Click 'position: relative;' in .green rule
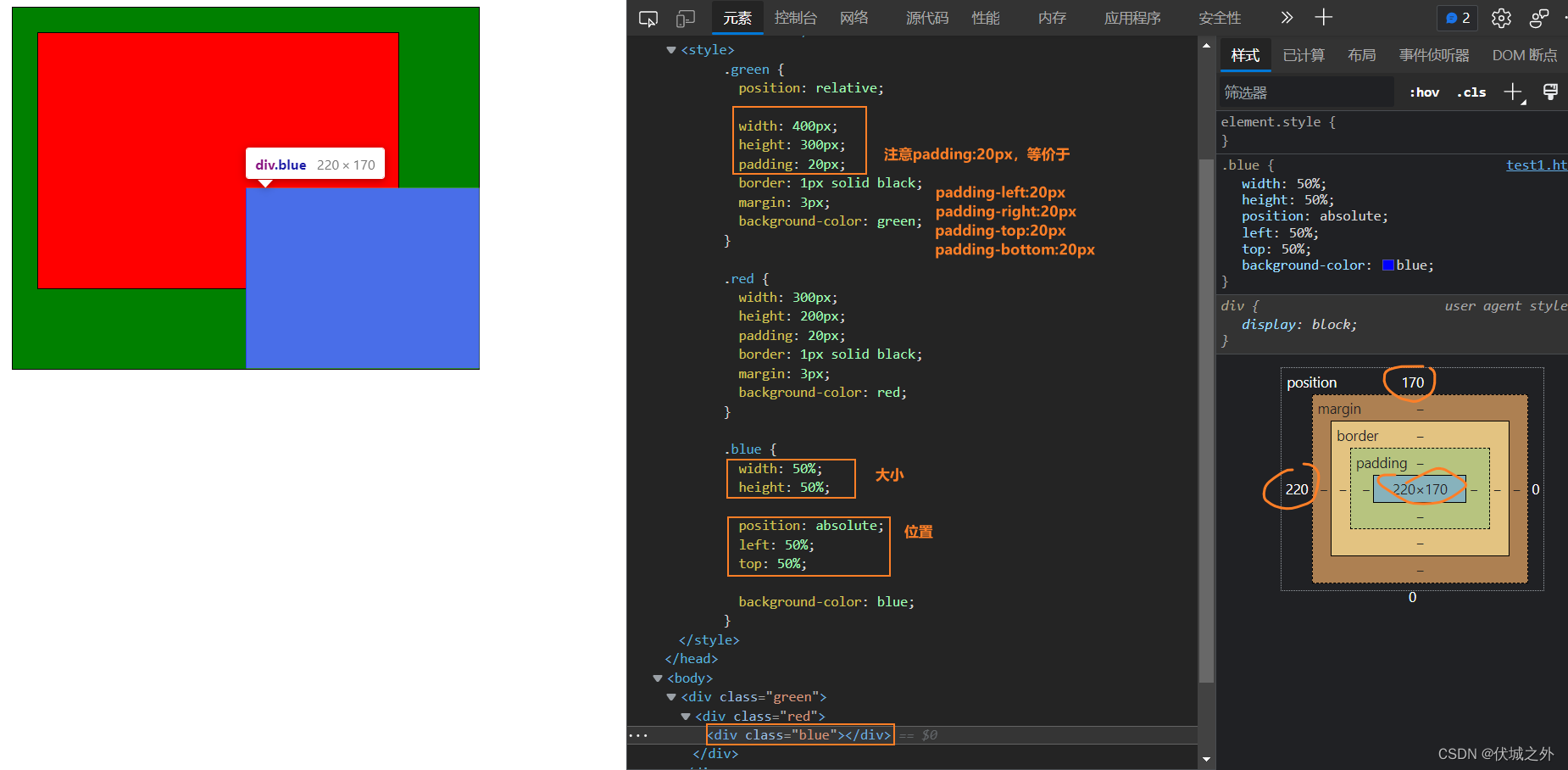The image size is (1568, 770). click(x=811, y=88)
